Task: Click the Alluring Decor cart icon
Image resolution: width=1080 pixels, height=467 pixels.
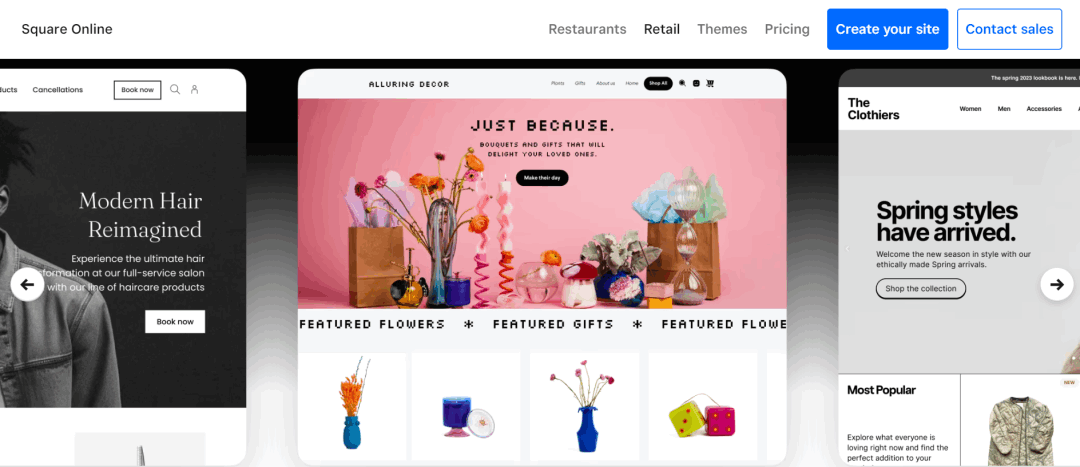Action: coord(710,83)
